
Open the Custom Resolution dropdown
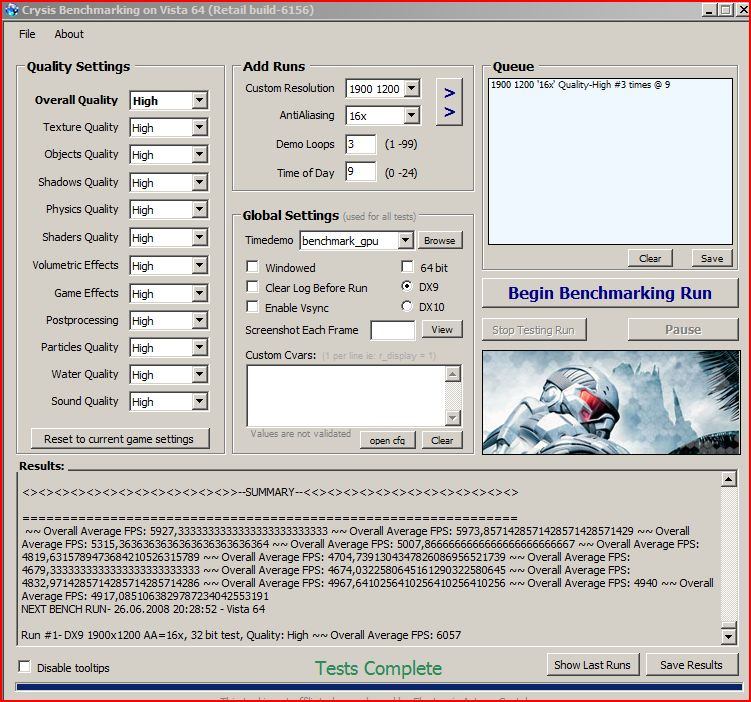(411, 89)
